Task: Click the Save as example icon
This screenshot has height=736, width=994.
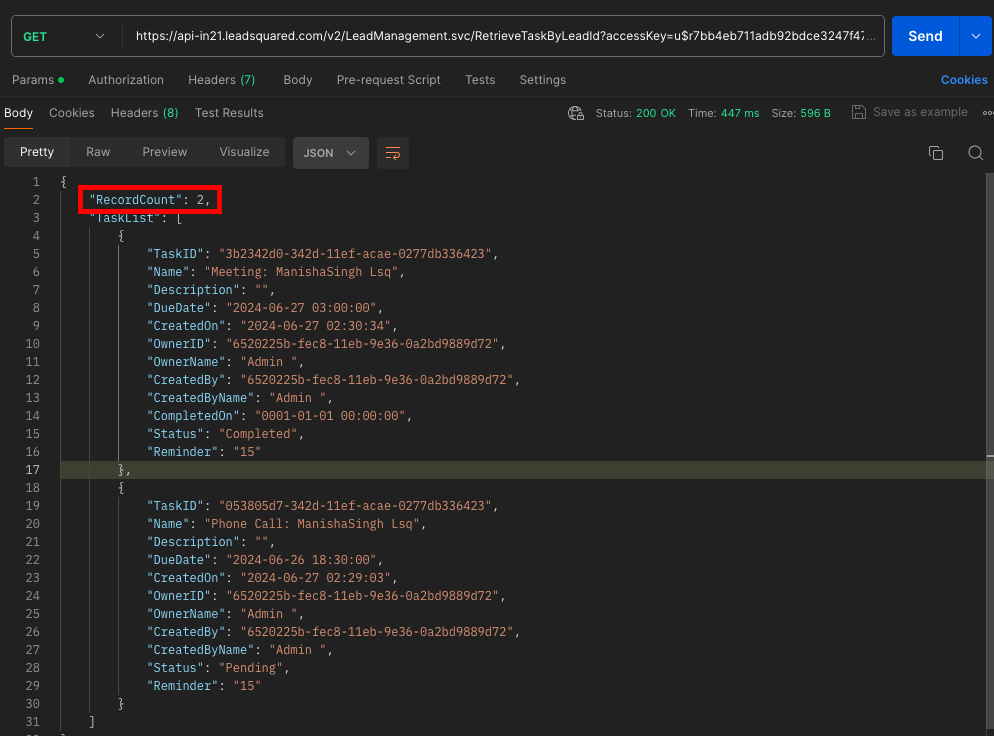Action: [x=859, y=112]
